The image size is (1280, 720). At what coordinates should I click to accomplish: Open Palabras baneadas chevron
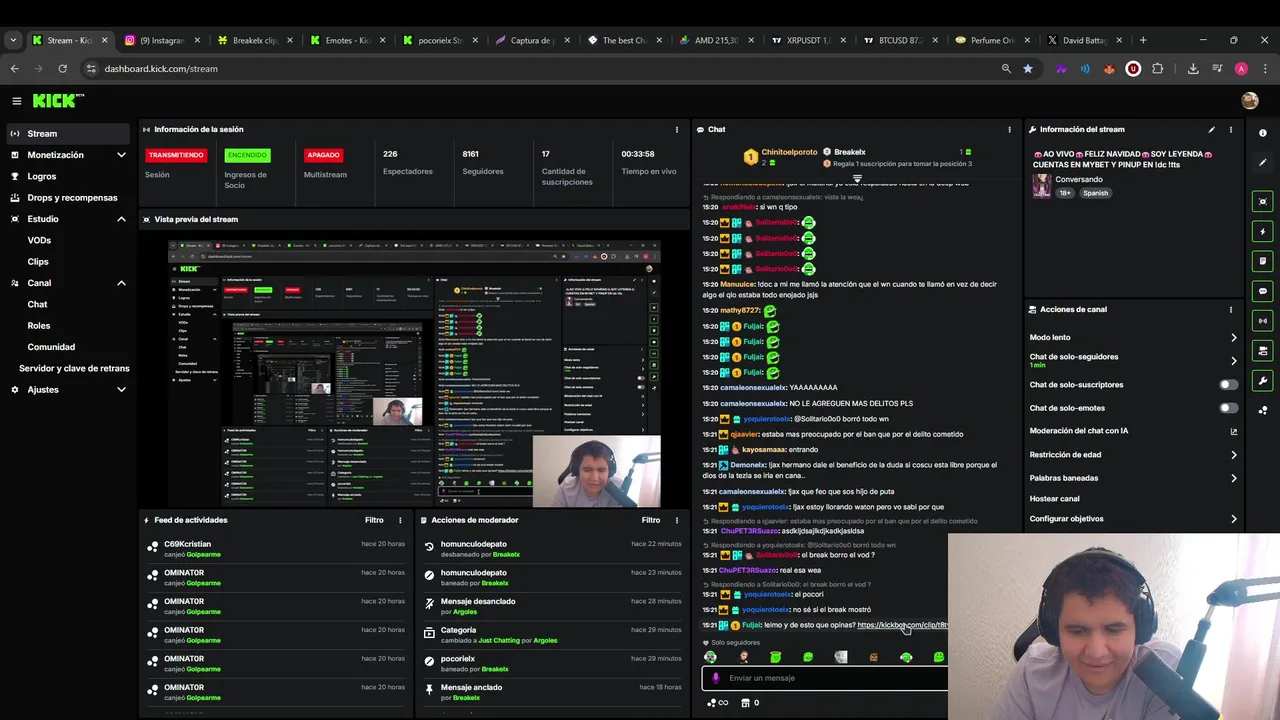pos(1233,478)
